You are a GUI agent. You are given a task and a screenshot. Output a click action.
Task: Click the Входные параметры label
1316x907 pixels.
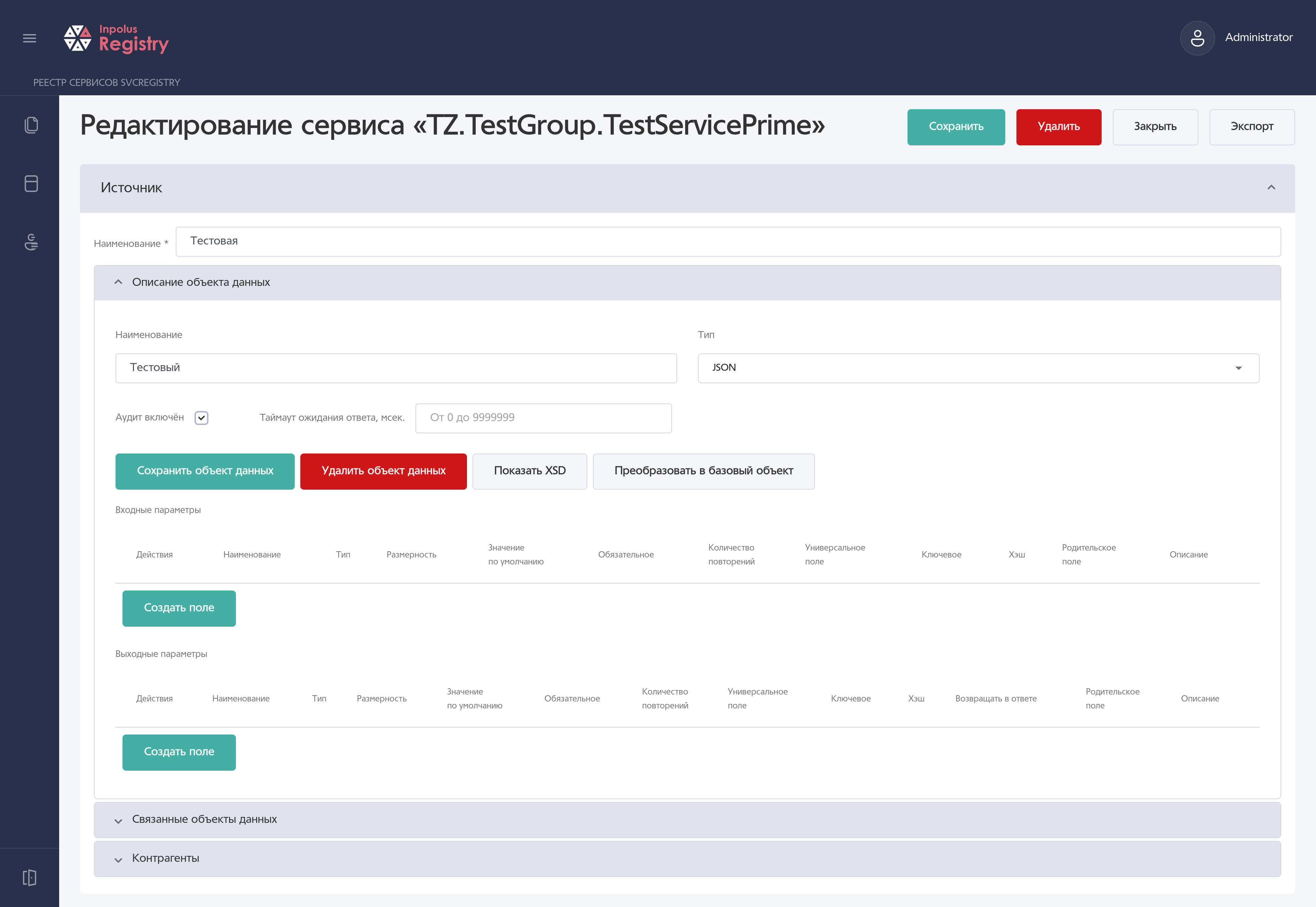pos(158,510)
